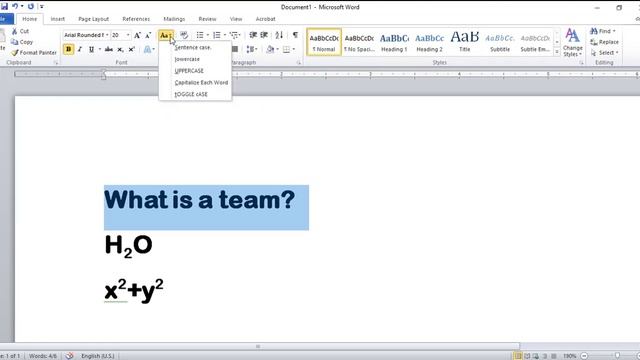
Task: Click the Sort icon in Paragraph group
Action: point(279,35)
